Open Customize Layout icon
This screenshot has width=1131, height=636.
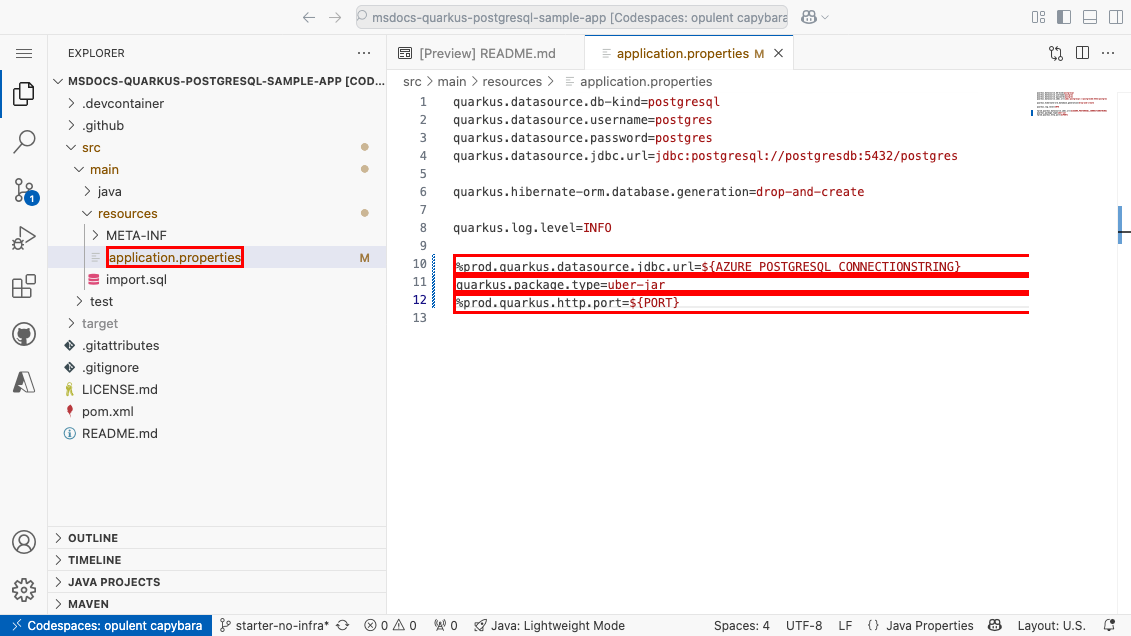tap(1039, 17)
